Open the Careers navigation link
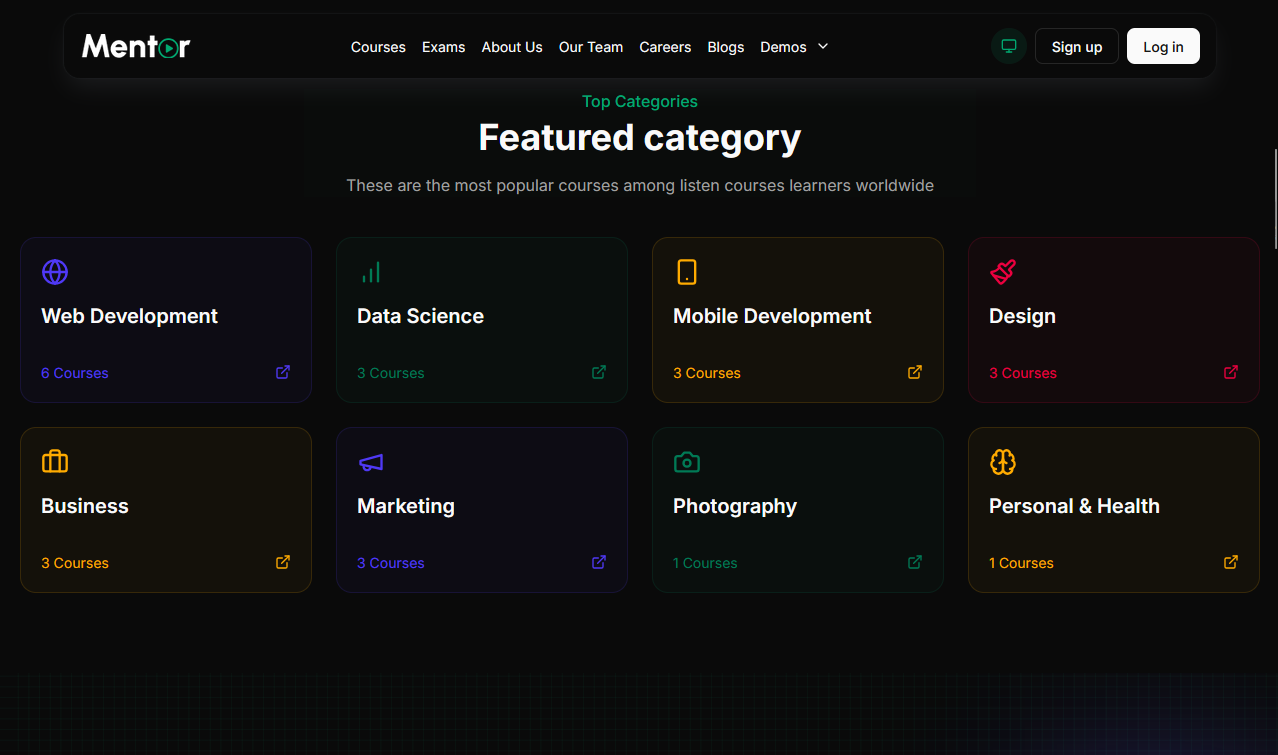Screen dimensions: 1278x755 coord(665,47)
